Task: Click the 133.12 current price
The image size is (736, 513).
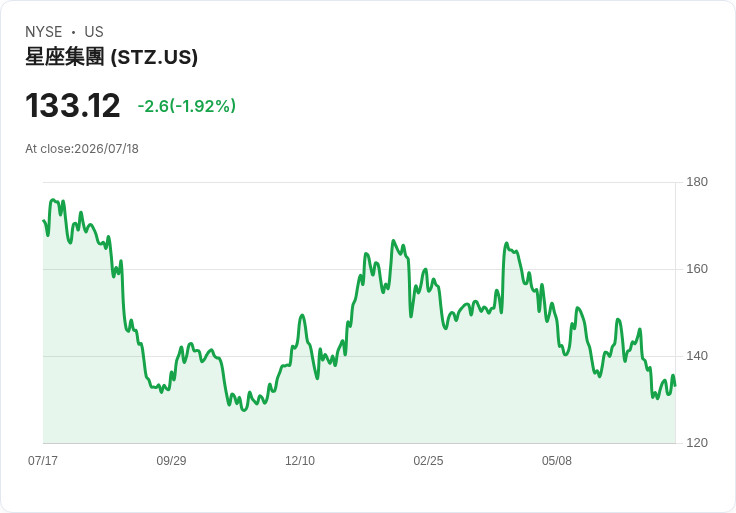Action: [72, 106]
